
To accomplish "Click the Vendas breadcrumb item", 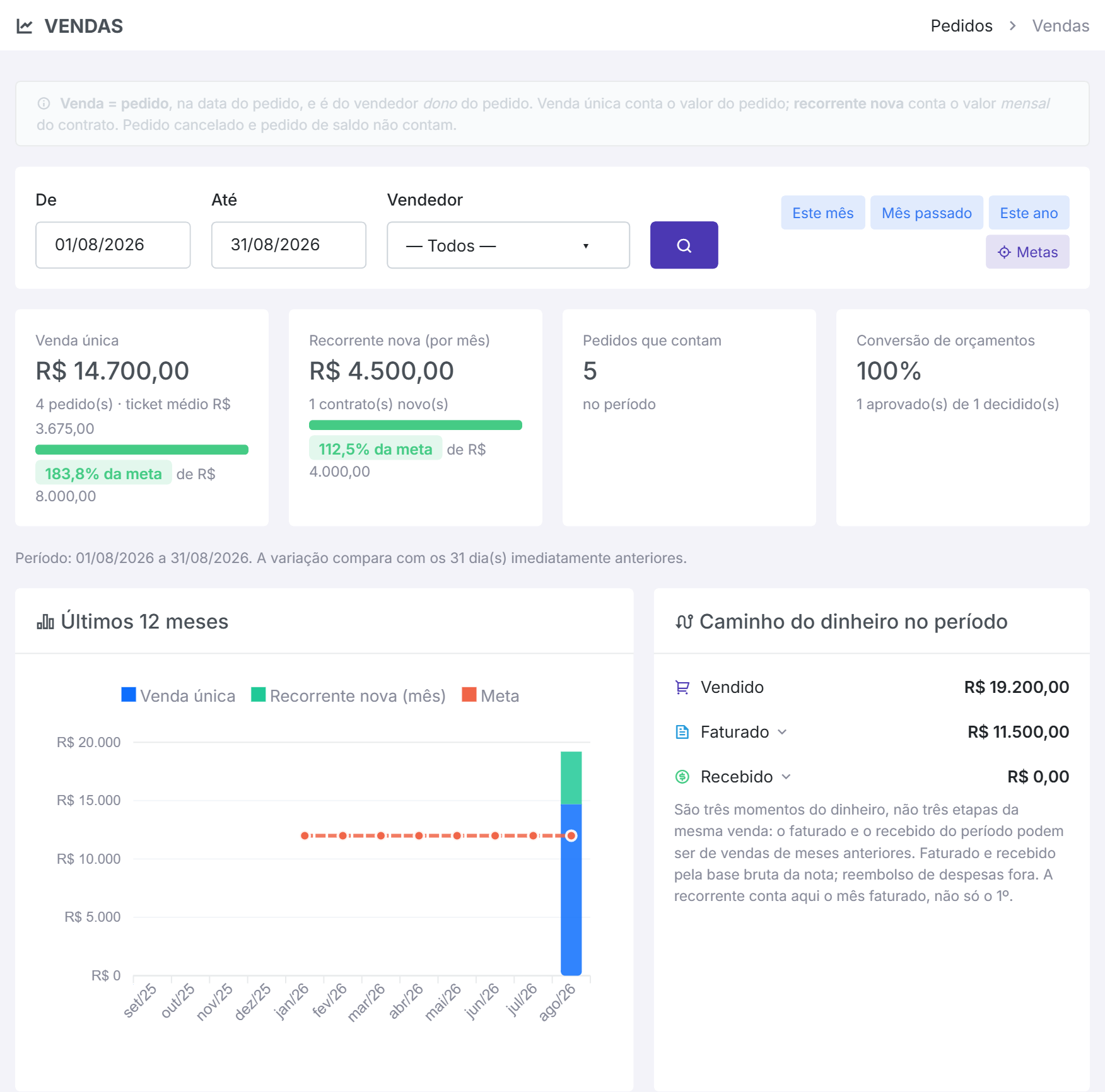I will pos(1060,26).
